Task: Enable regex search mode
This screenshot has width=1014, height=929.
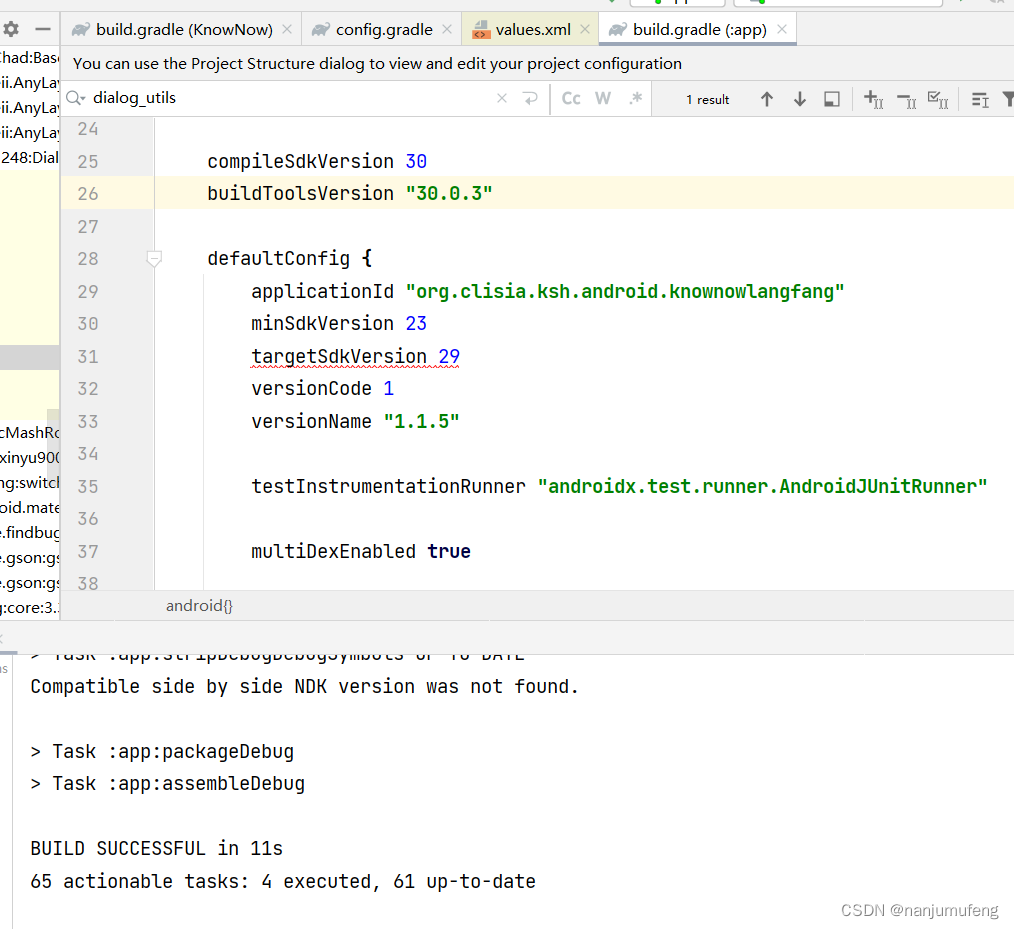Action: [x=635, y=99]
